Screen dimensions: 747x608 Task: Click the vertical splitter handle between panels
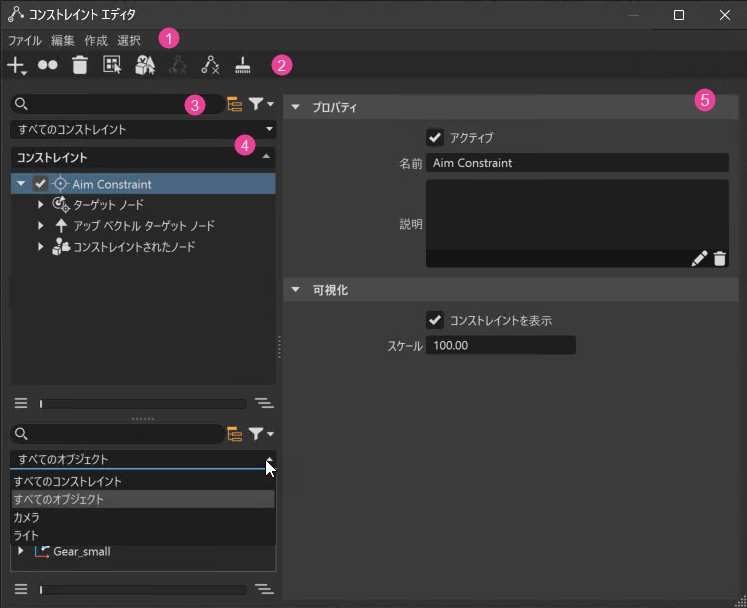click(x=279, y=347)
